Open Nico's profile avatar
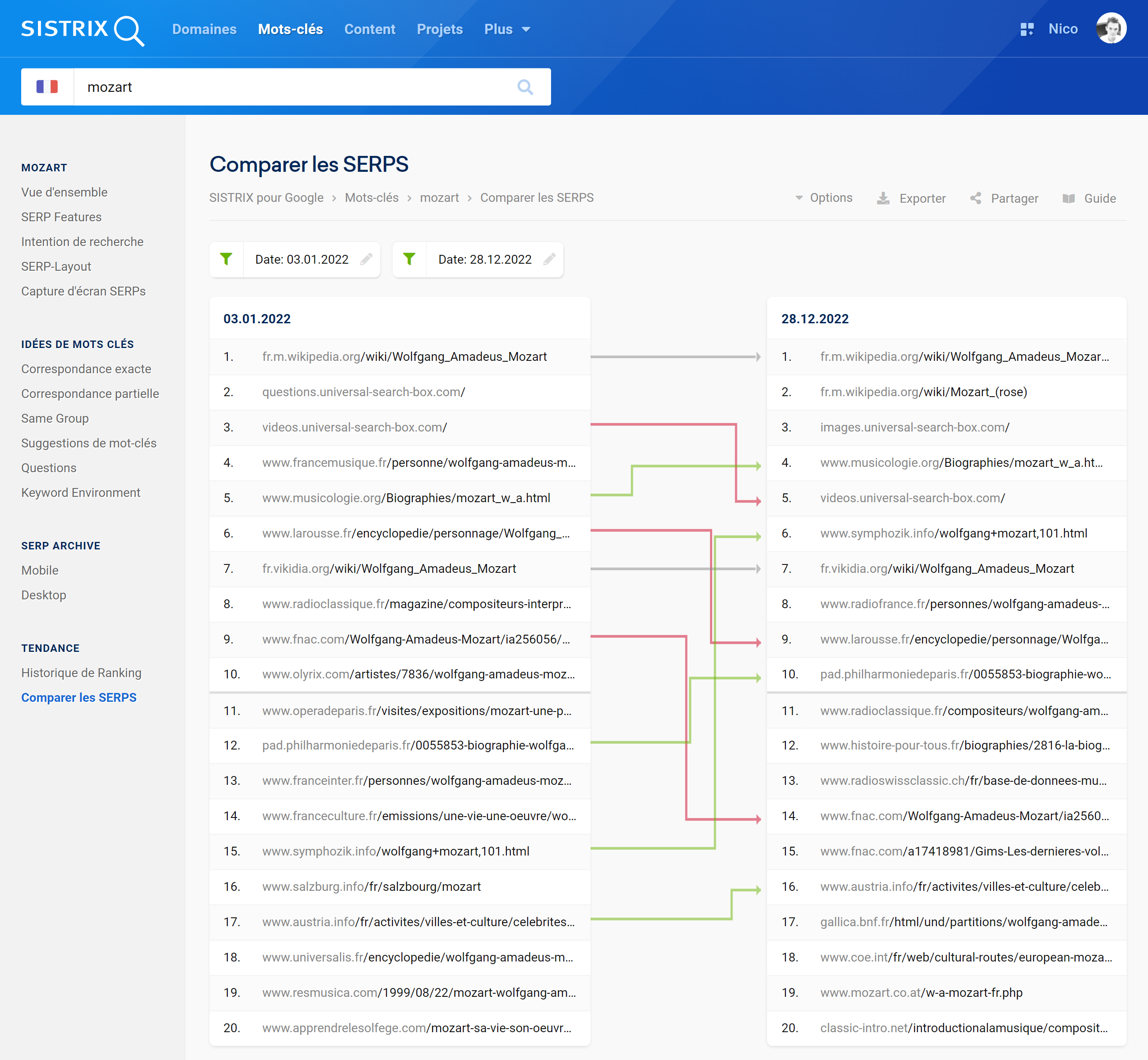The height and width of the screenshot is (1060, 1148). [1111, 29]
